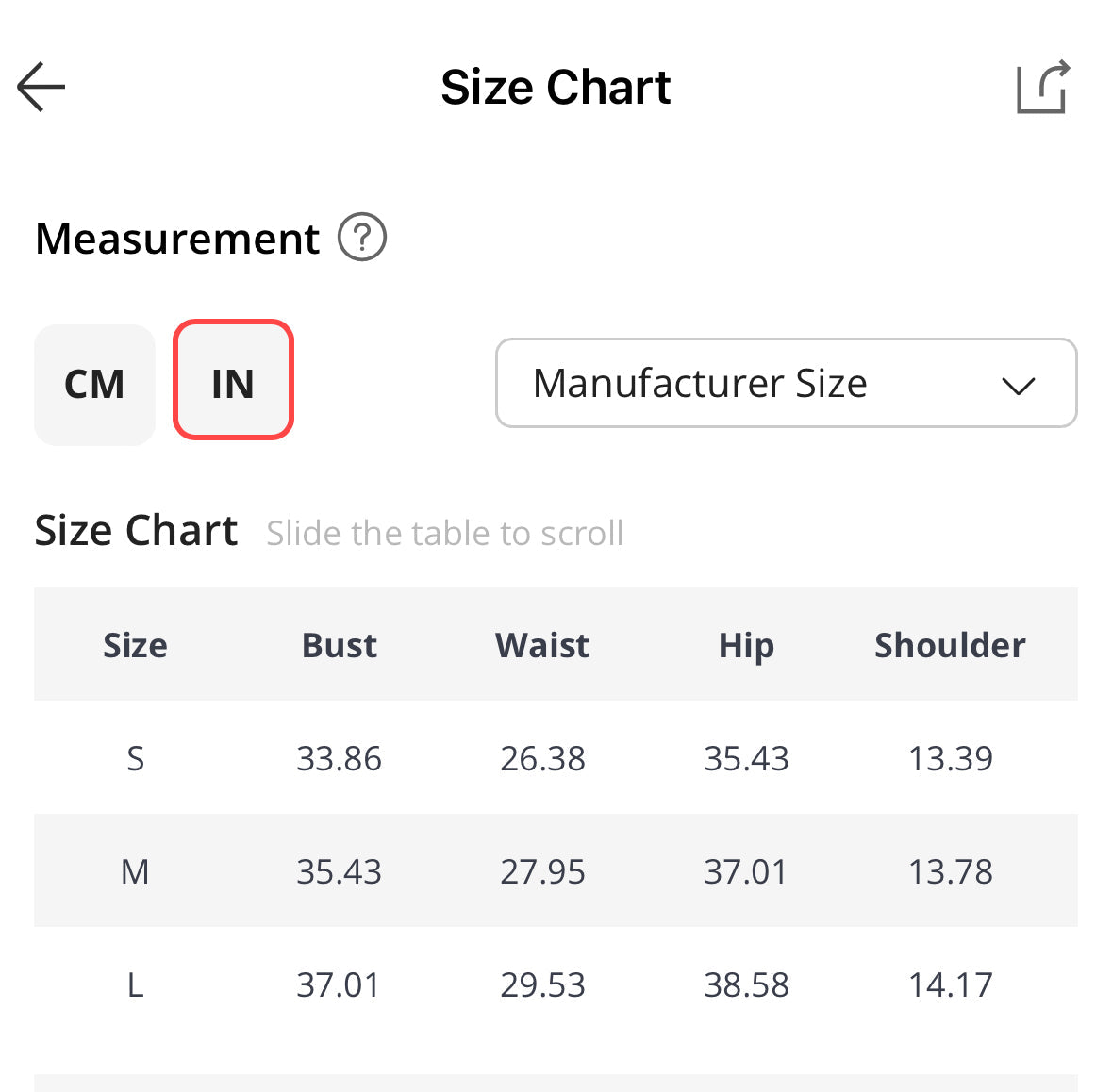The height and width of the screenshot is (1092, 1112).
Task: Tap the share icon
Action: (x=1042, y=88)
